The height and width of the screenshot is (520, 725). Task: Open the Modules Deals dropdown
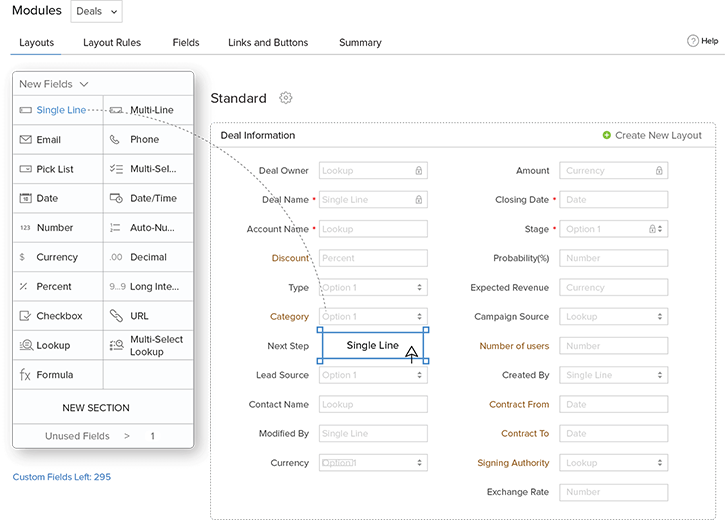[97, 12]
